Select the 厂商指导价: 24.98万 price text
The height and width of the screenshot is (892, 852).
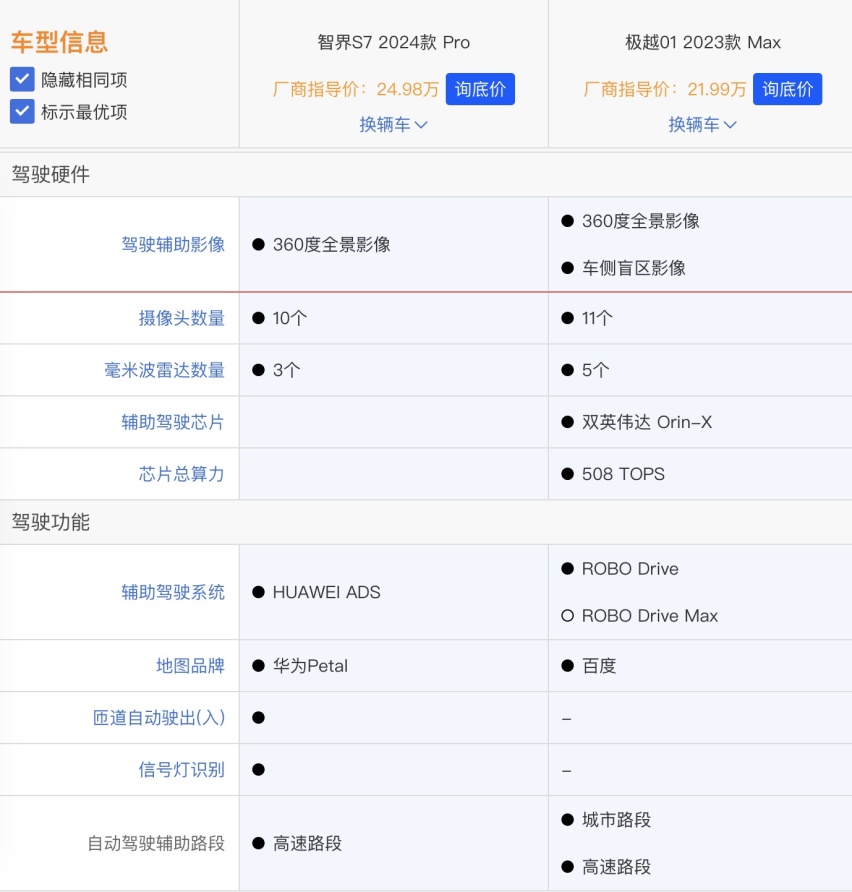pos(355,89)
